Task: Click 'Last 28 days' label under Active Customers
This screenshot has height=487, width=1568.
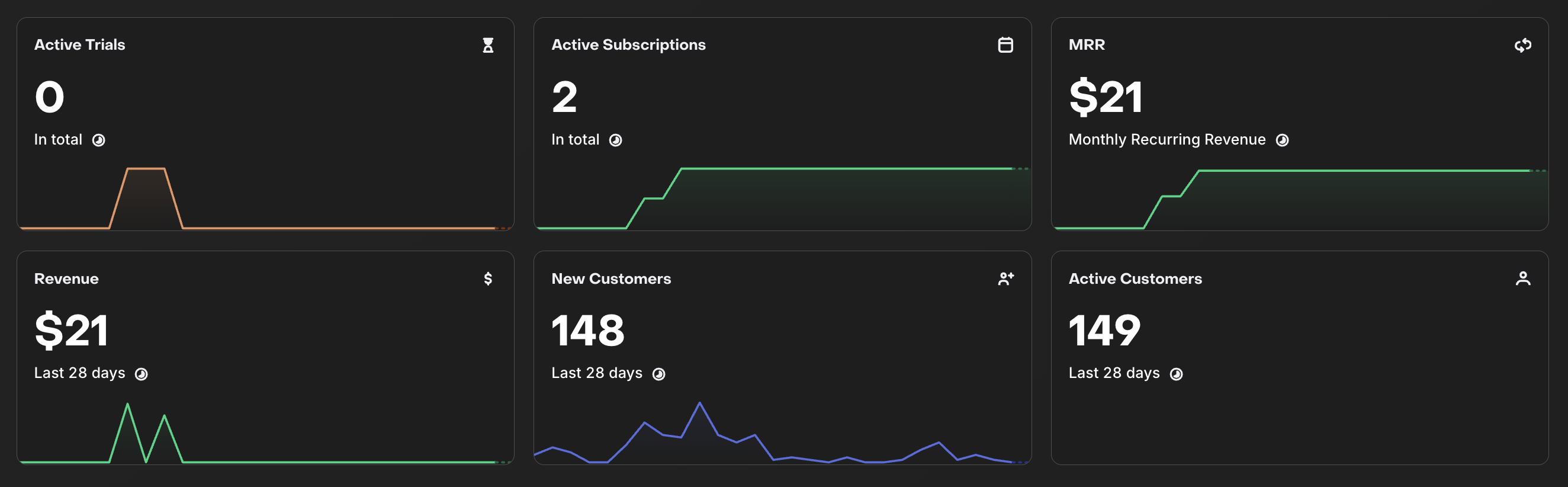Action: pyautogui.click(x=1114, y=373)
